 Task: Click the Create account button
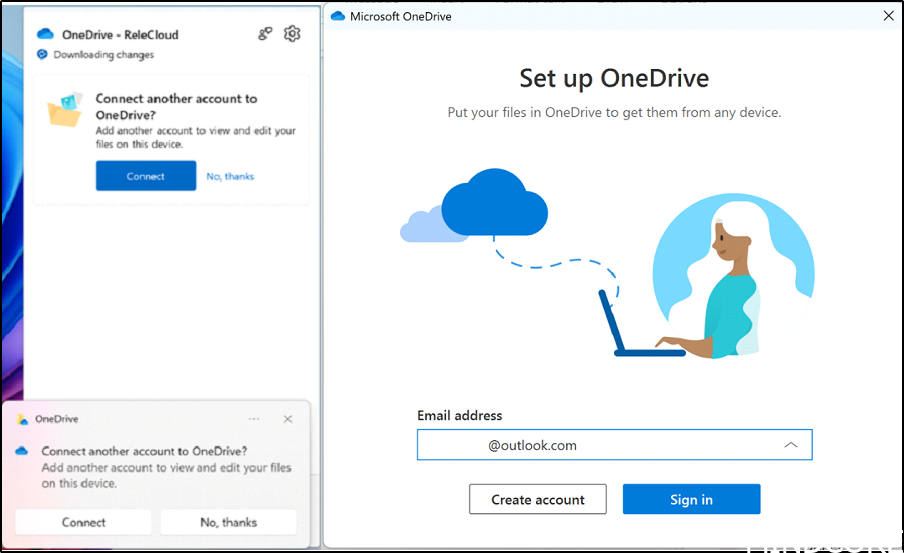(x=538, y=500)
